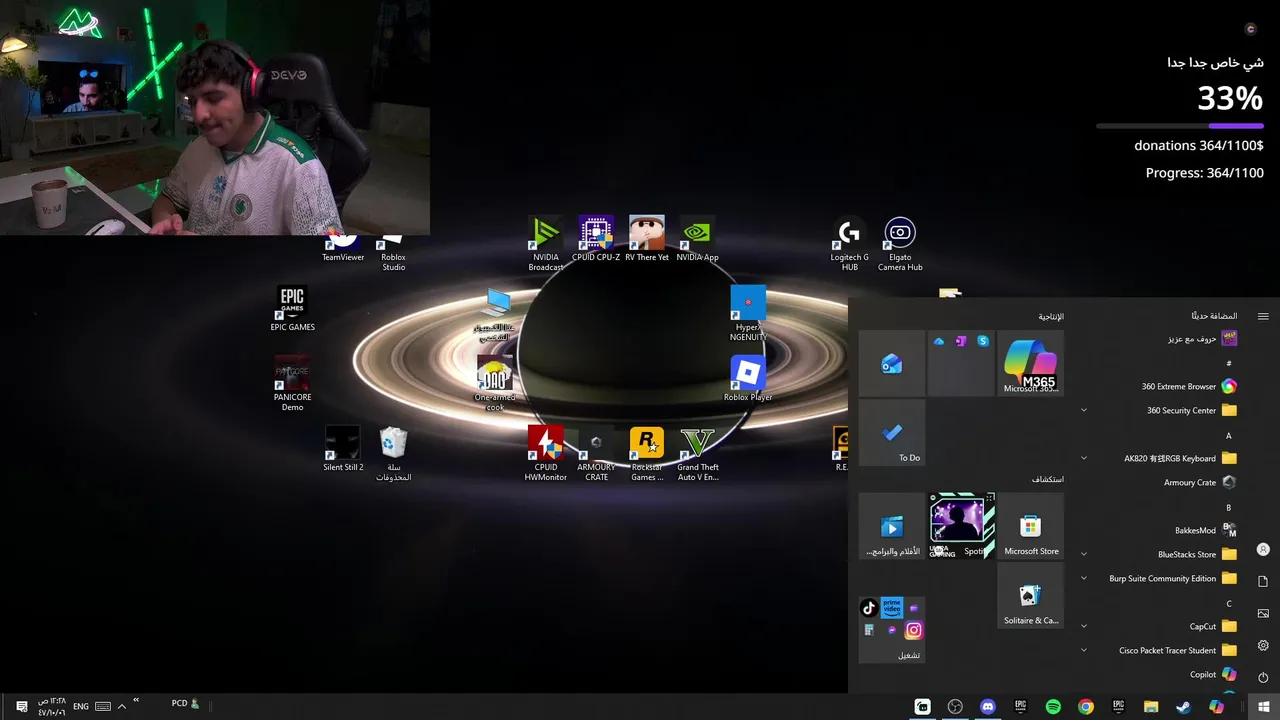The width and height of the screenshot is (1280, 720).
Task: Open Rockstar Games launcher shortcut
Action: (647, 453)
